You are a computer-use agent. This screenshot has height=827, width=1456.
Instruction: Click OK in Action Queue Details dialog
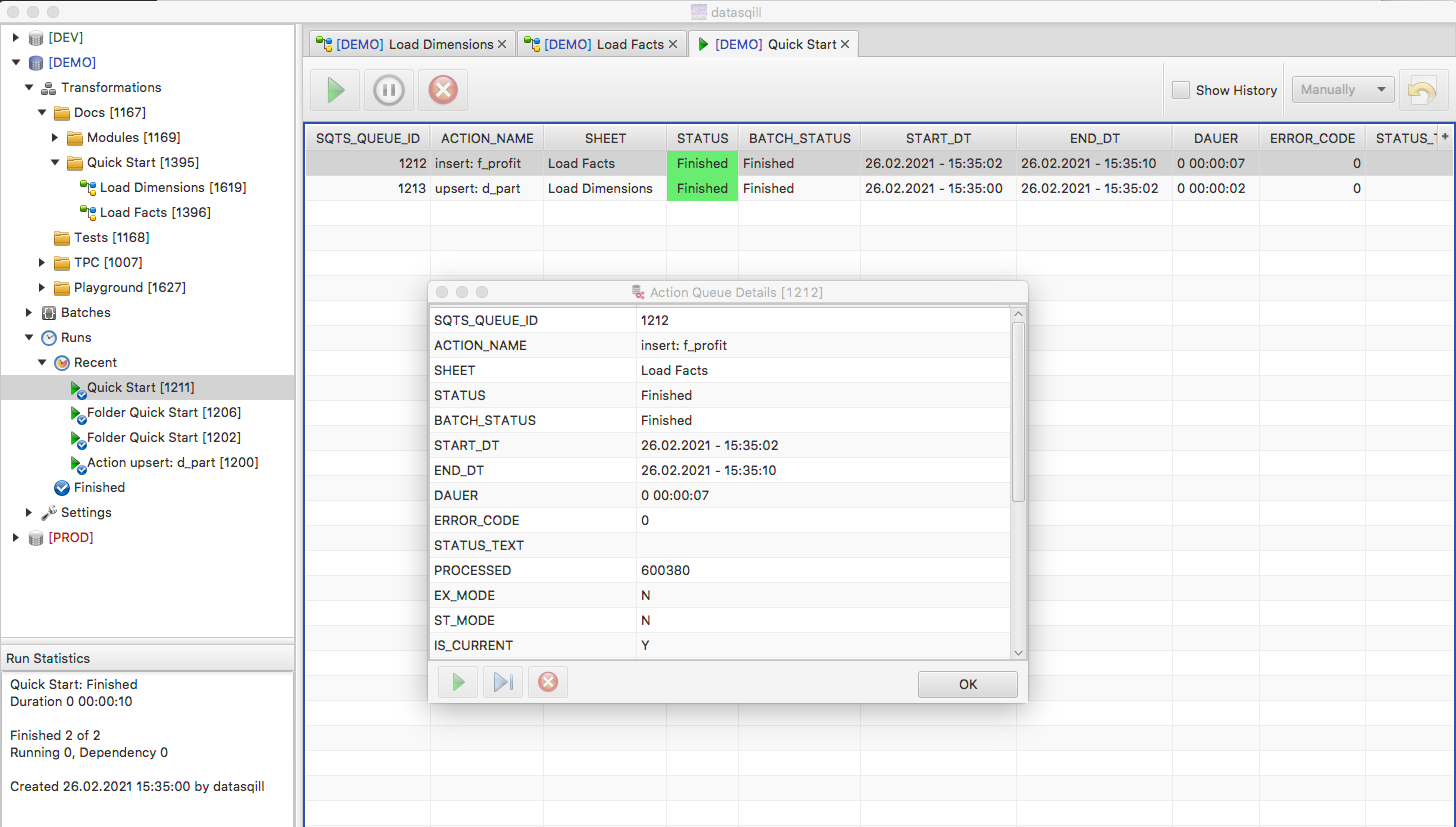coord(967,684)
